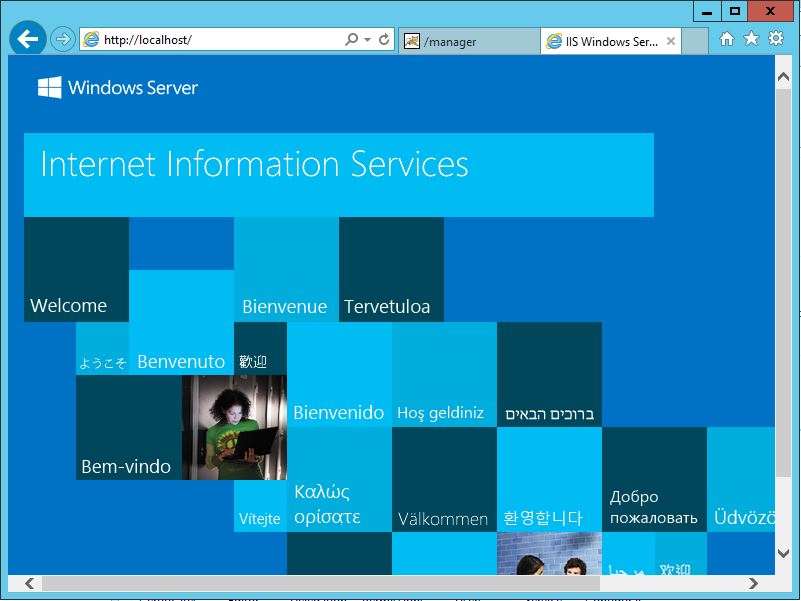Open a new tab with the blank tab button

pos(695,41)
